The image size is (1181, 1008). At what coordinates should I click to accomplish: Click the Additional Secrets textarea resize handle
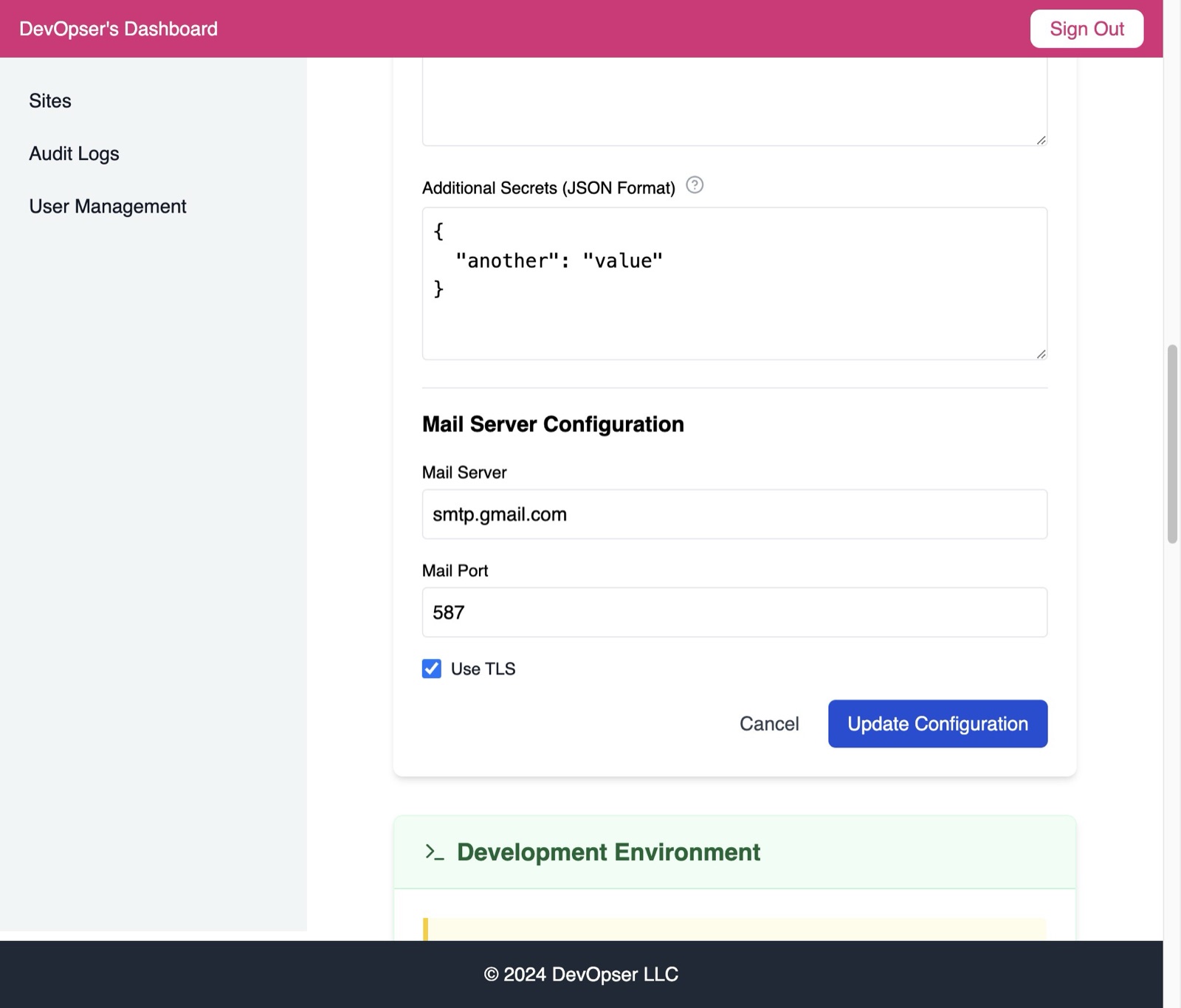point(1041,353)
